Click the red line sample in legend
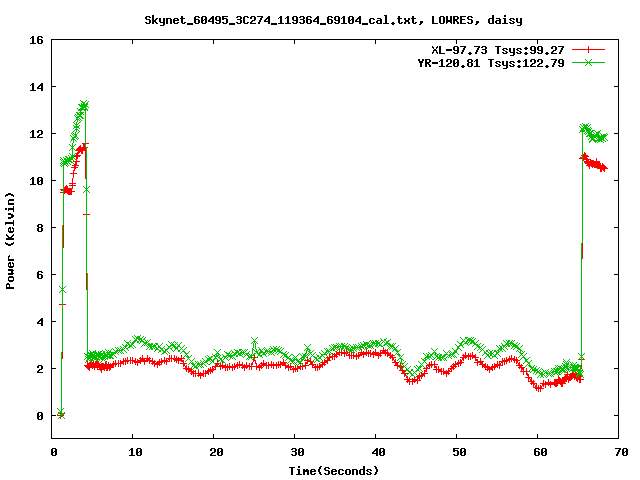The image size is (640, 480). 590,49
